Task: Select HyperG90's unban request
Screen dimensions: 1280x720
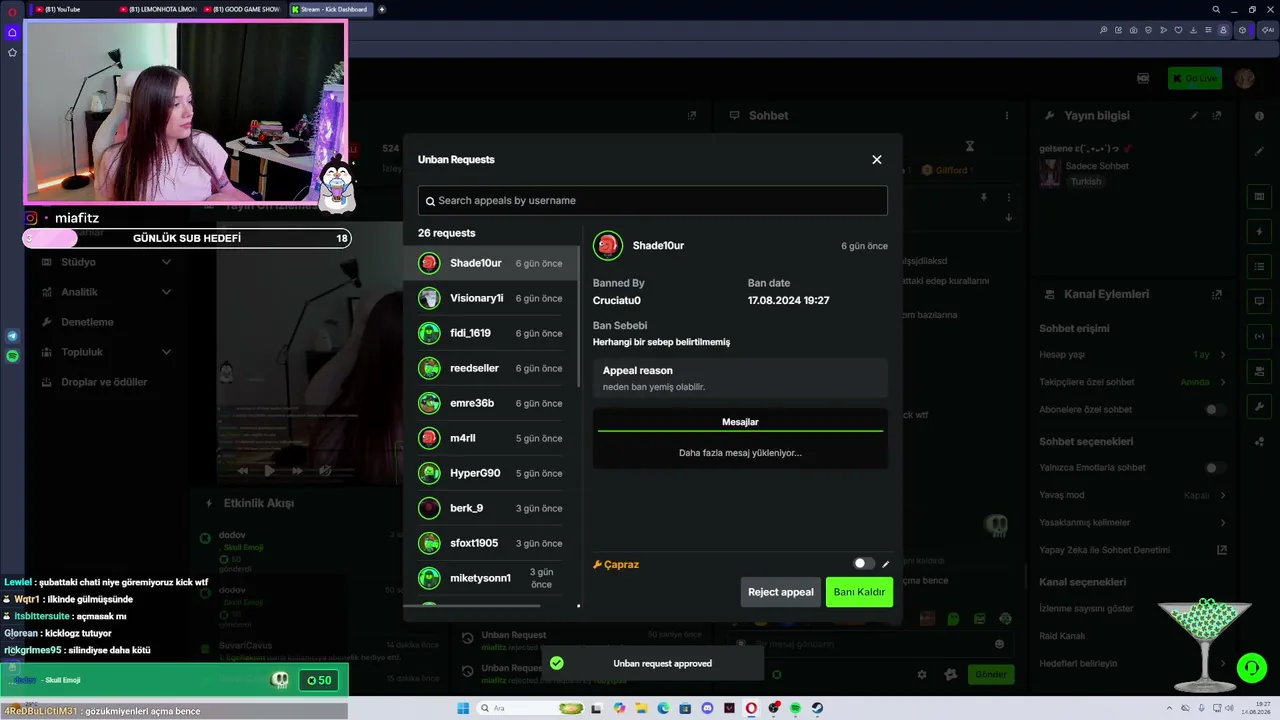Action: [x=490, y=473]
